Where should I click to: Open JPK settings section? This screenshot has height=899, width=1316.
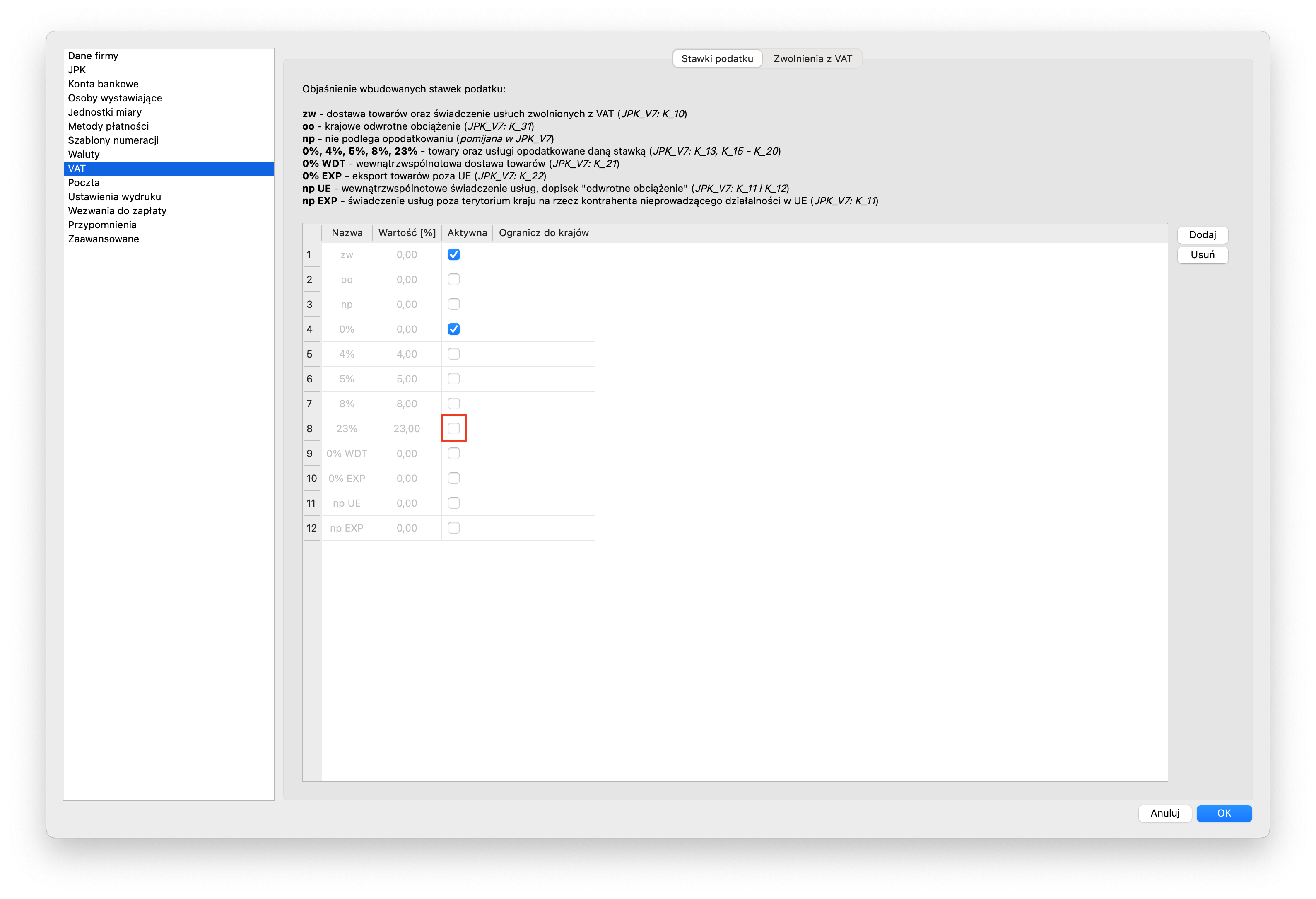pyautogui.click(x=169, y=70)
